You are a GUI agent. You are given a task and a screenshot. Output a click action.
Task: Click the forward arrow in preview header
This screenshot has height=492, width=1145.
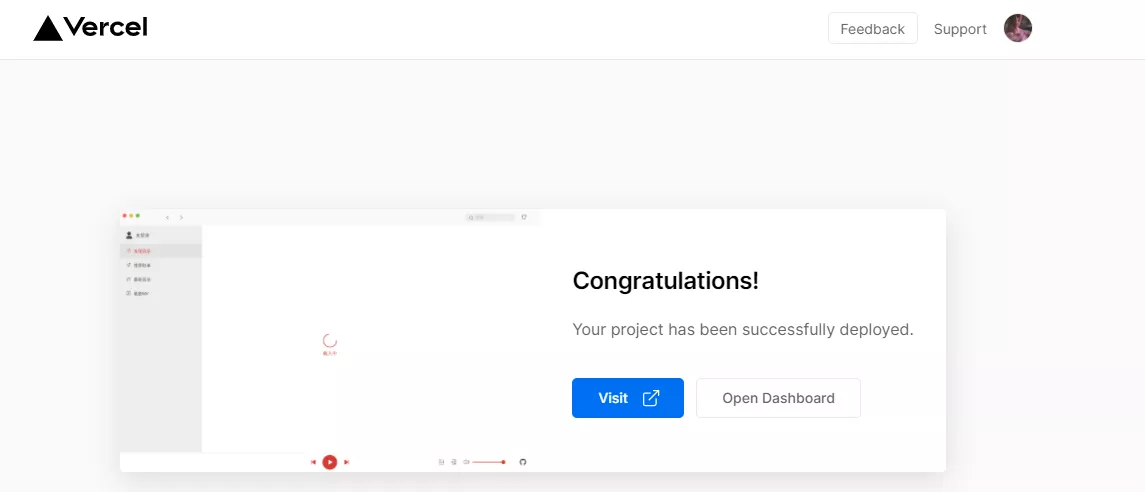[x=181, y=218]
